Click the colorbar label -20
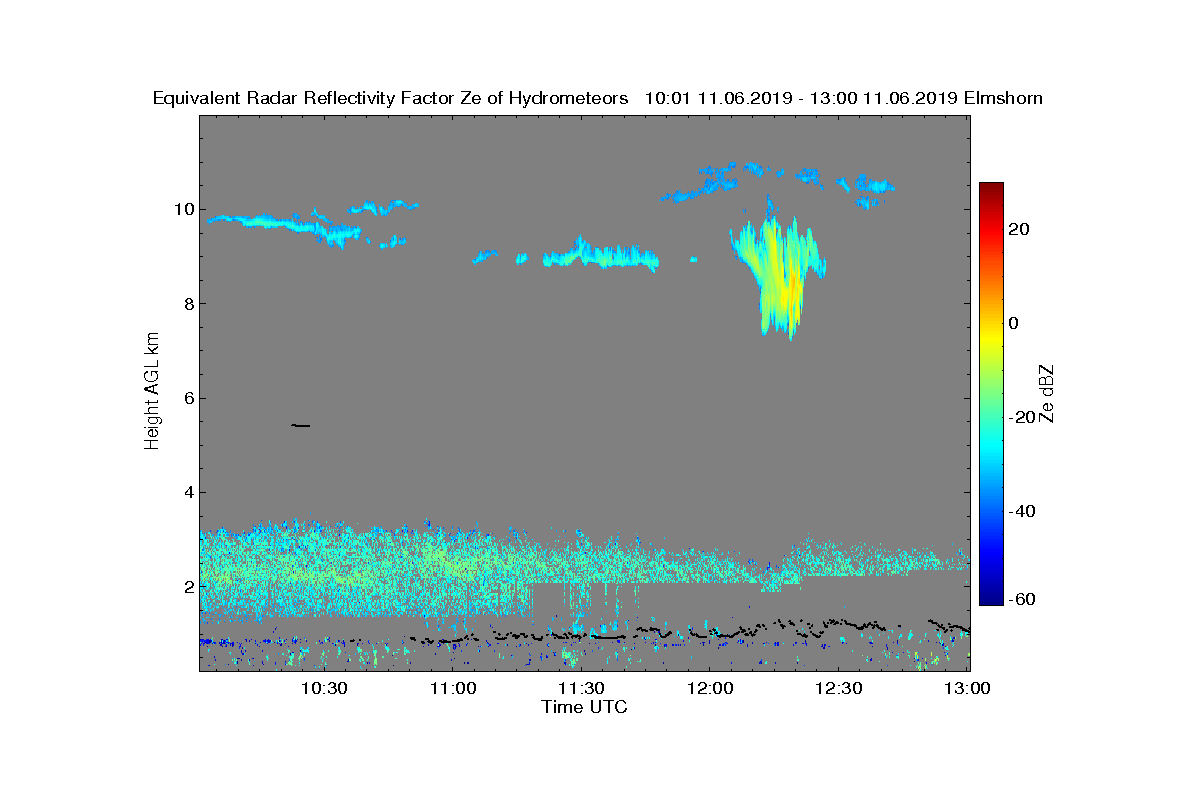 coord(1022,417)
